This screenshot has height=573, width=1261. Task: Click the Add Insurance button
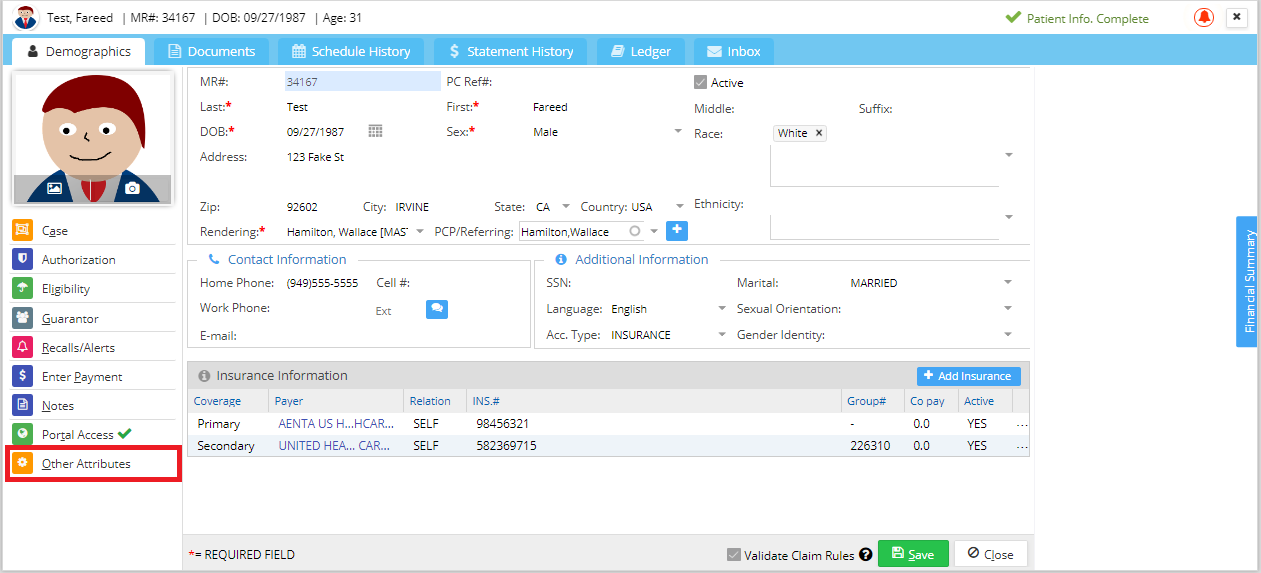(x=968, y=376)
